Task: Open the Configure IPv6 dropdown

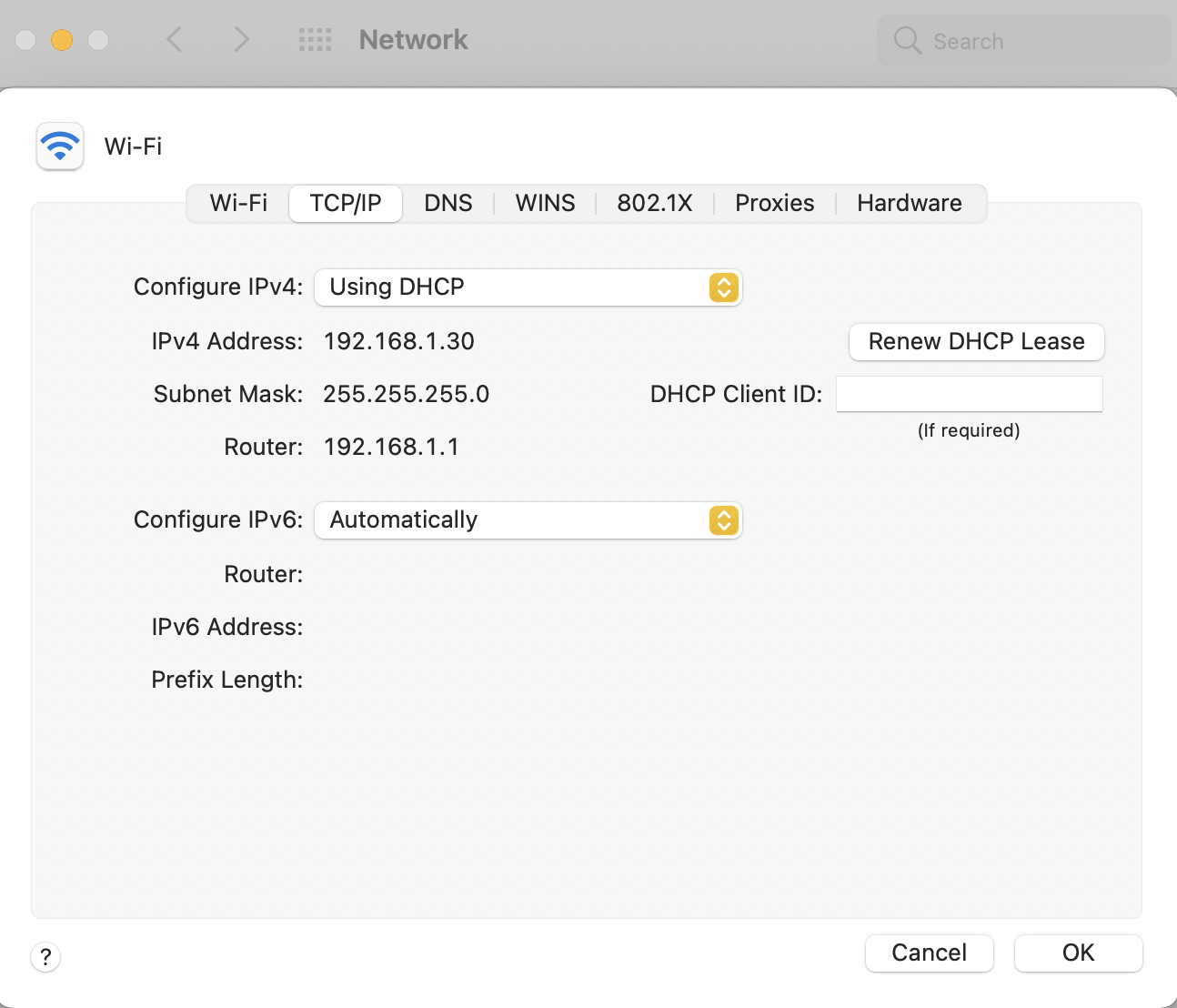Action: [x=528, y=520]
